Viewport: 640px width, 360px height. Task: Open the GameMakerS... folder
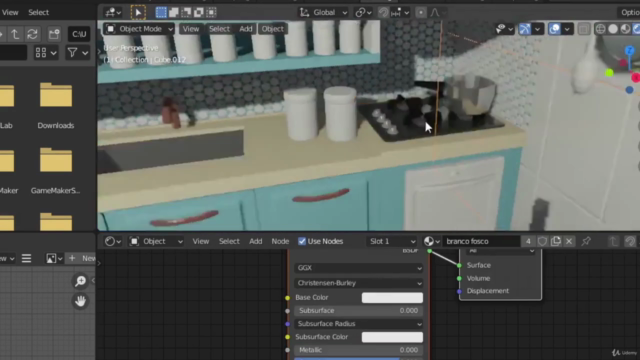56,171
